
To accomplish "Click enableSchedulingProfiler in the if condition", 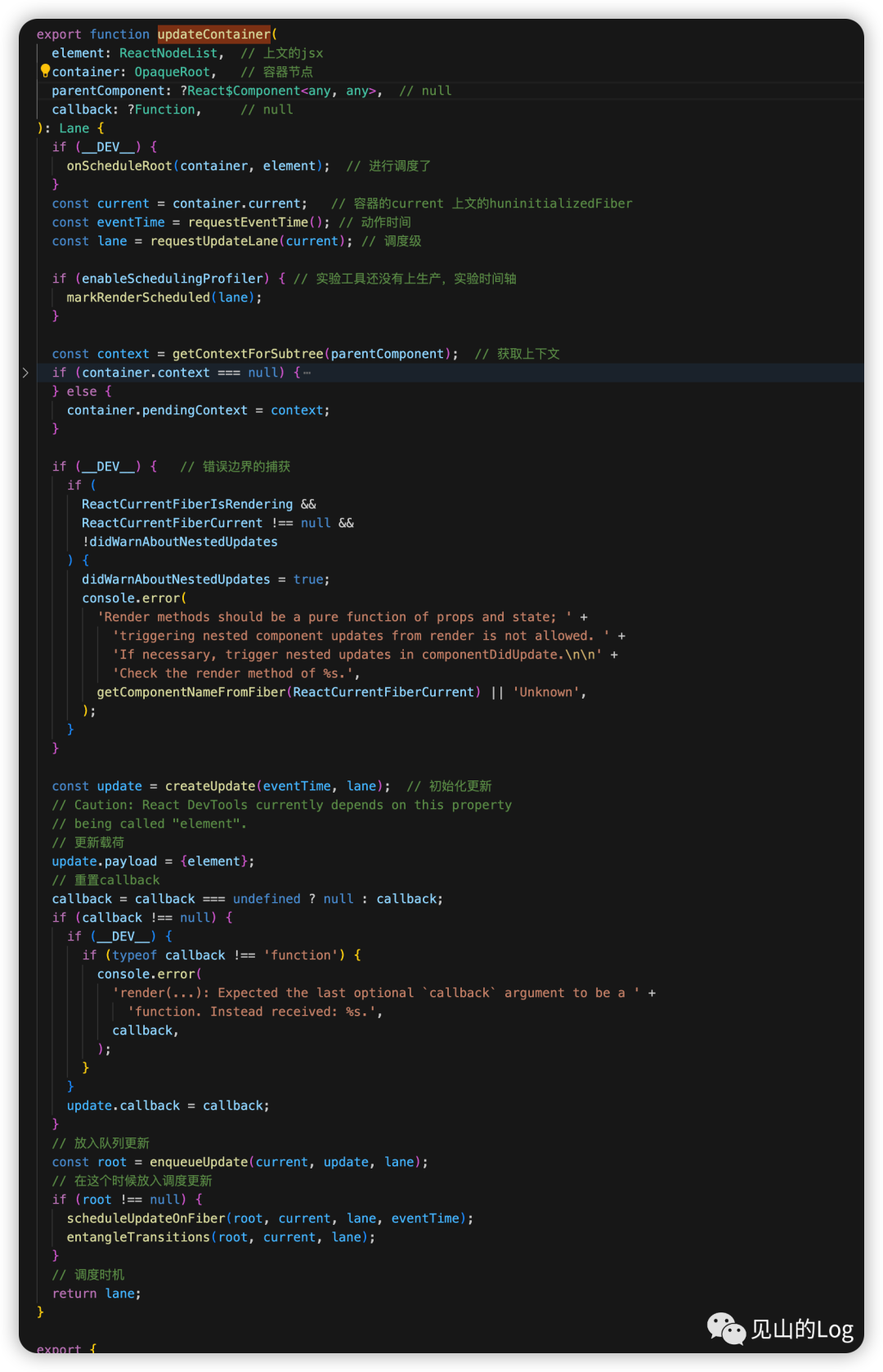I will (x=173, y=279).
